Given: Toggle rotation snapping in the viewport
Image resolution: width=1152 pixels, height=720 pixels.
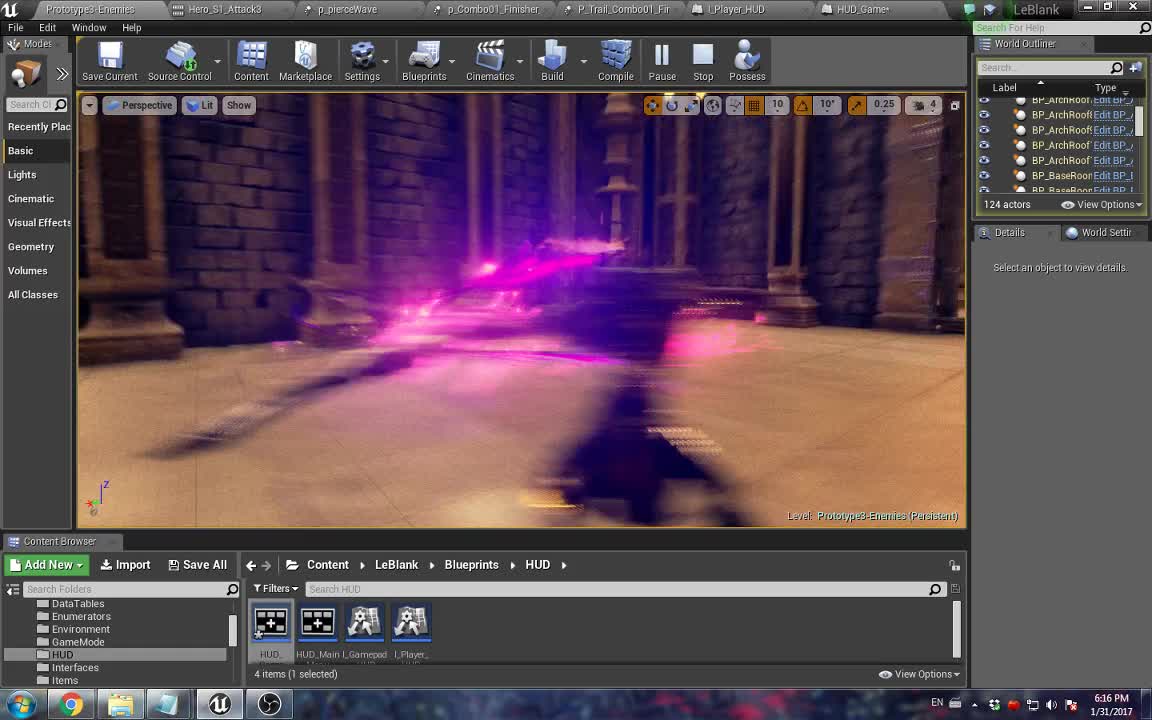Looking at the screenshot, I should 800,104.
